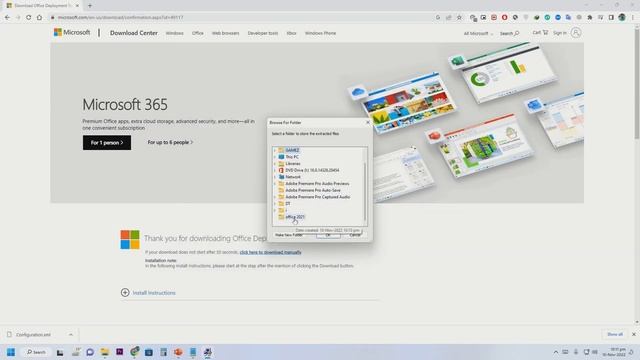This screenshot has width=640, height=360.
Task: Open the Office menu item
Action: [198, 33]
